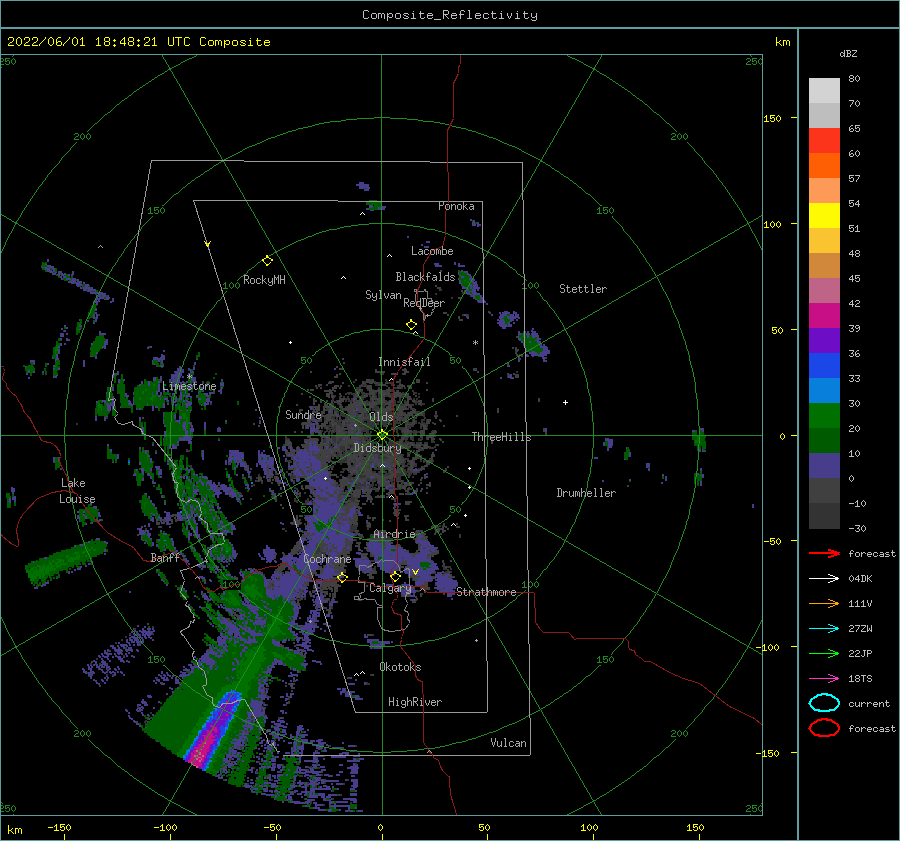
Task: Click the Limestone label
Action: coord(189,386)
